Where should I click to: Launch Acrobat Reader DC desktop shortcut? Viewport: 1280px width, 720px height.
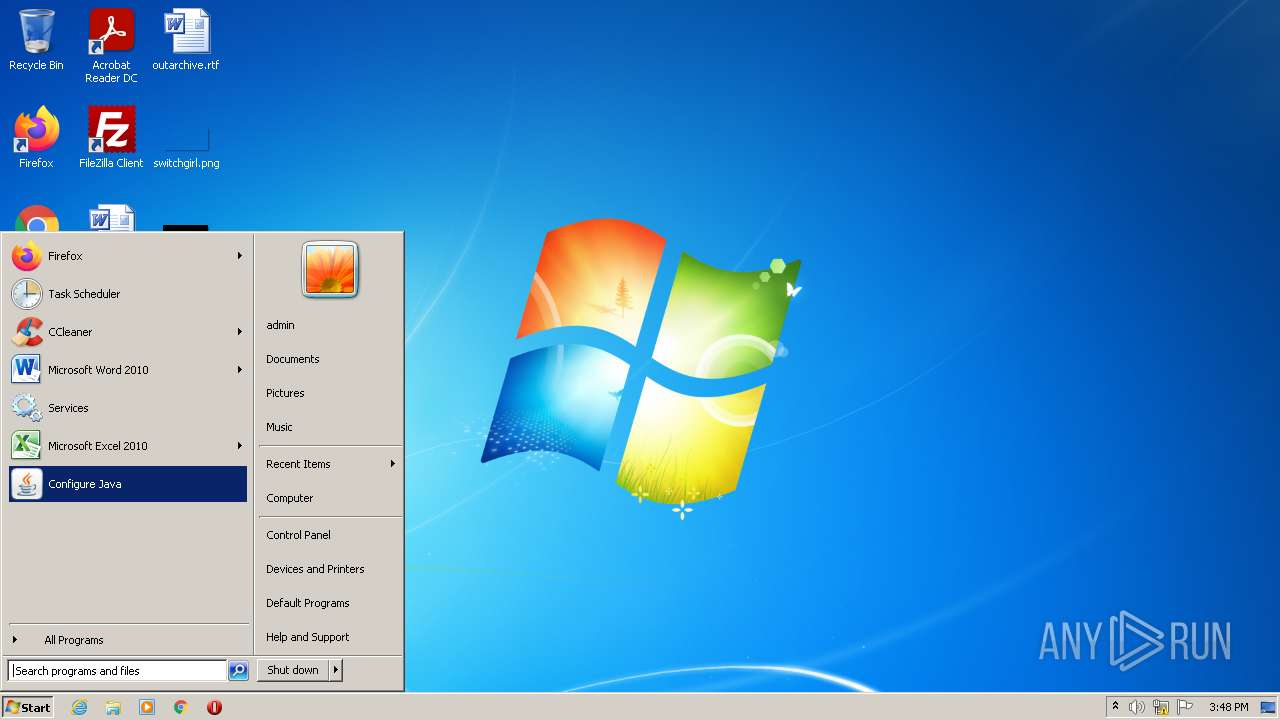[111, 46]
